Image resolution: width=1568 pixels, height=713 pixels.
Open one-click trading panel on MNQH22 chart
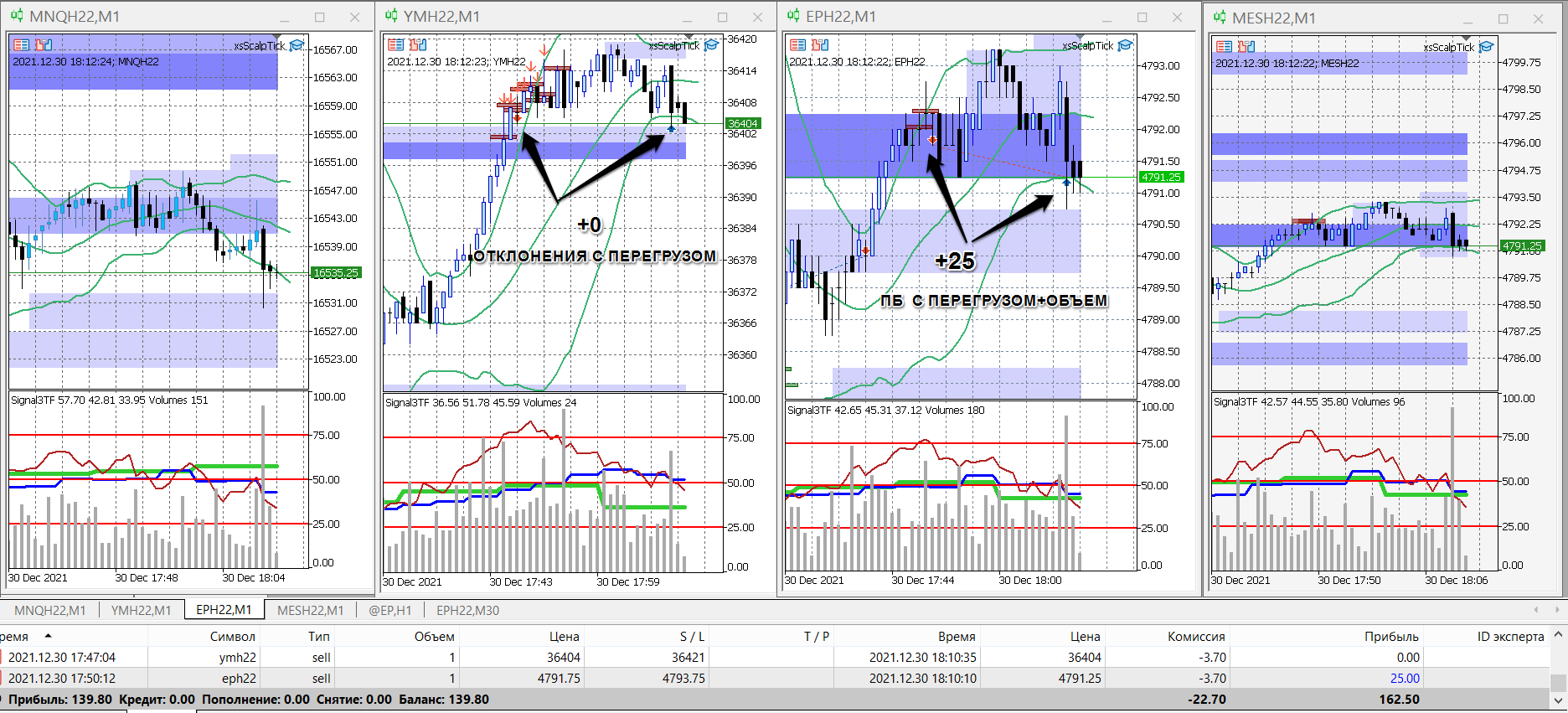point(22,45)
